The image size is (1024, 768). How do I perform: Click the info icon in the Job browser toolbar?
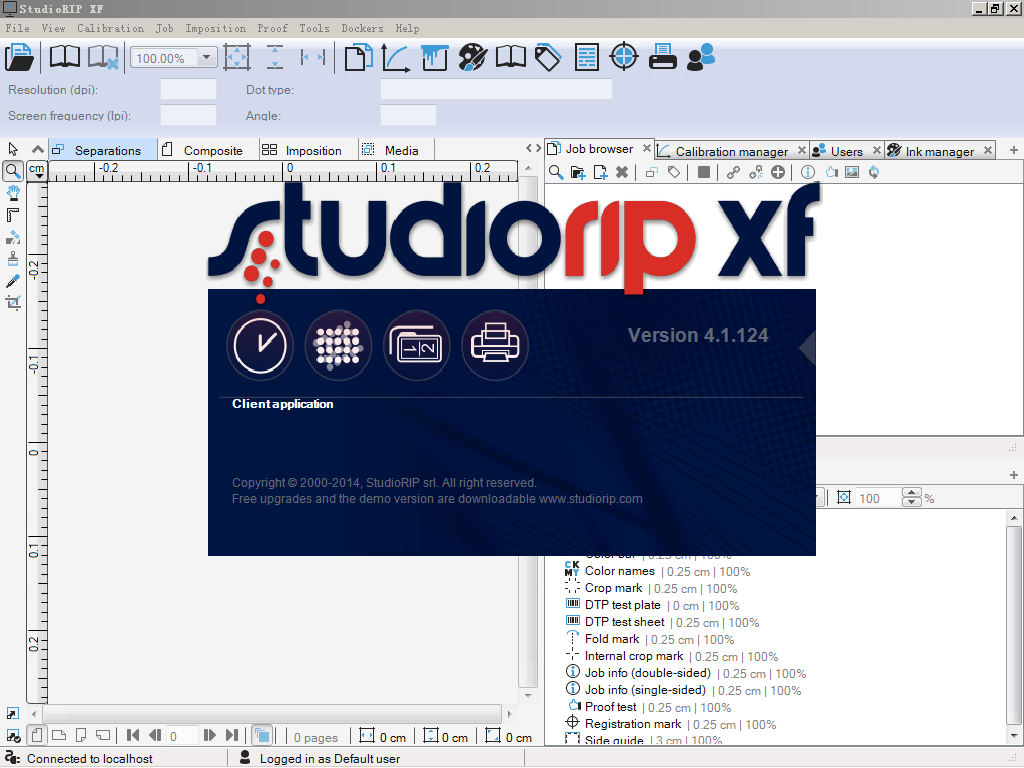point(808,172)
